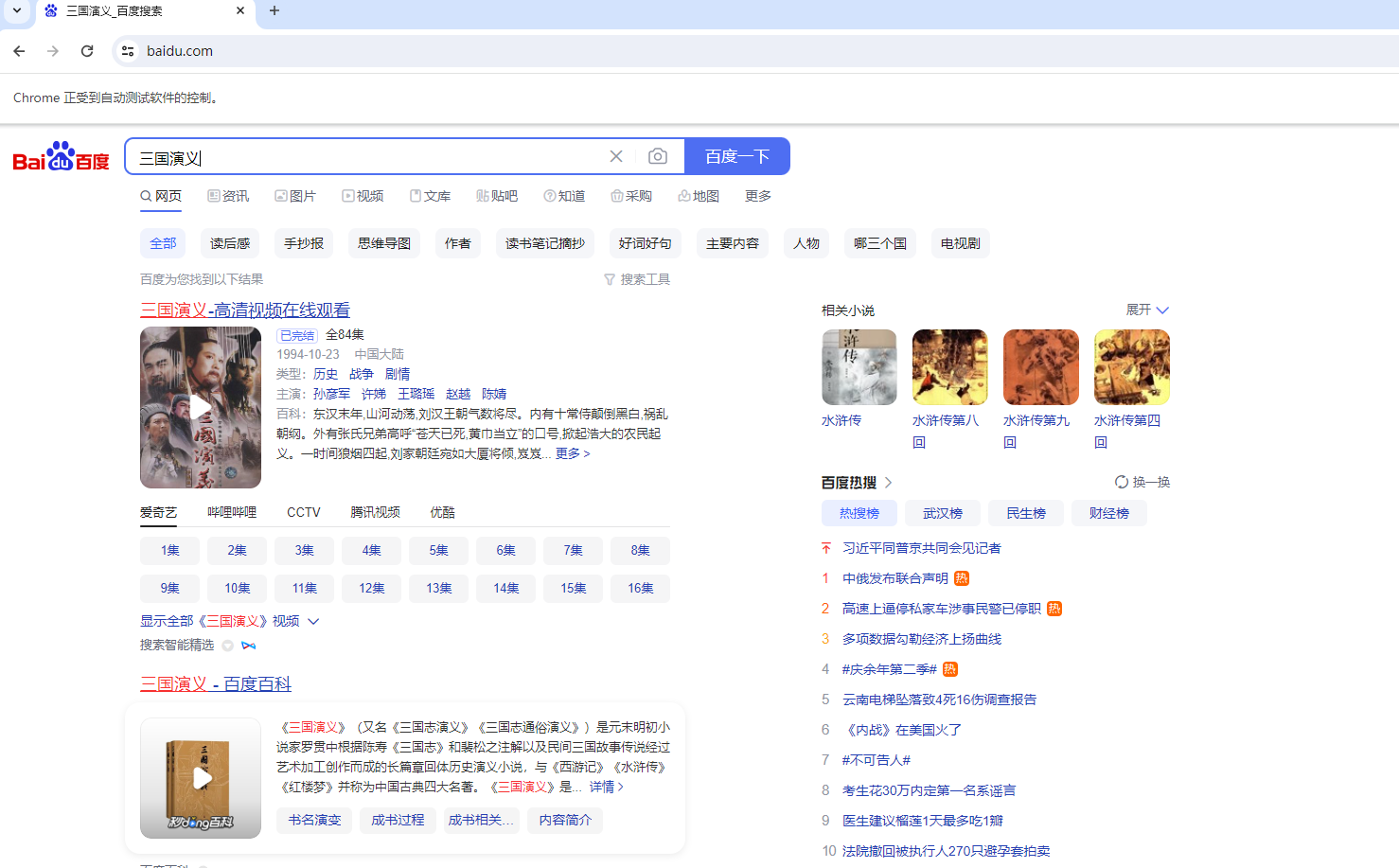
Task: Select the 思维导图 filter chip
Action: point(384,243)
